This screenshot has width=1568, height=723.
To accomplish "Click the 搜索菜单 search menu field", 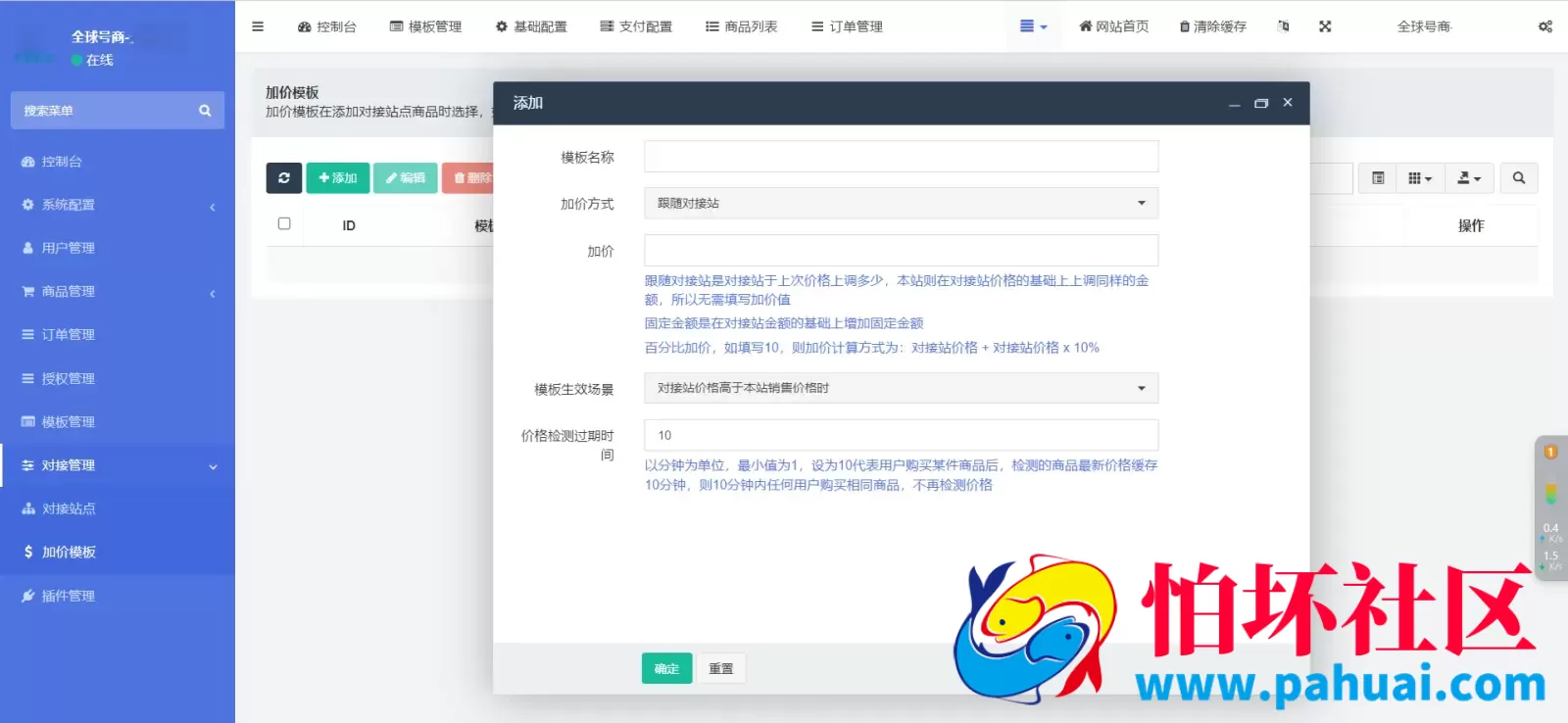I will (103, 111).
